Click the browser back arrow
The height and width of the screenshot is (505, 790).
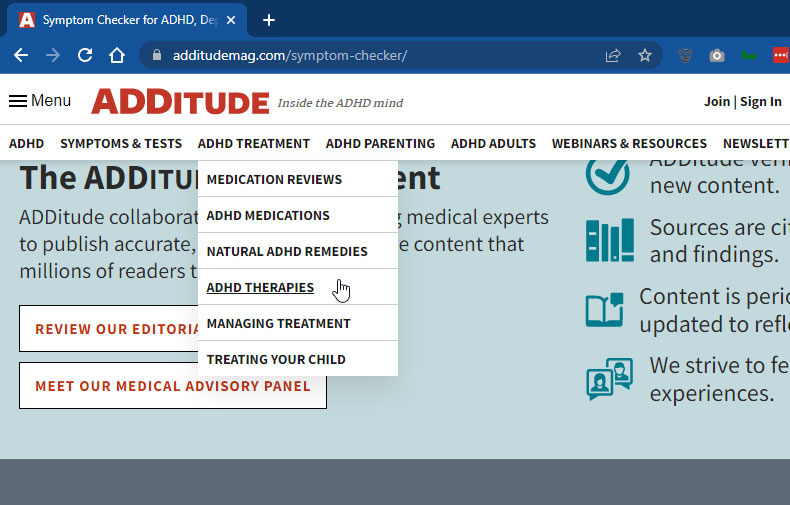[20, 56]
